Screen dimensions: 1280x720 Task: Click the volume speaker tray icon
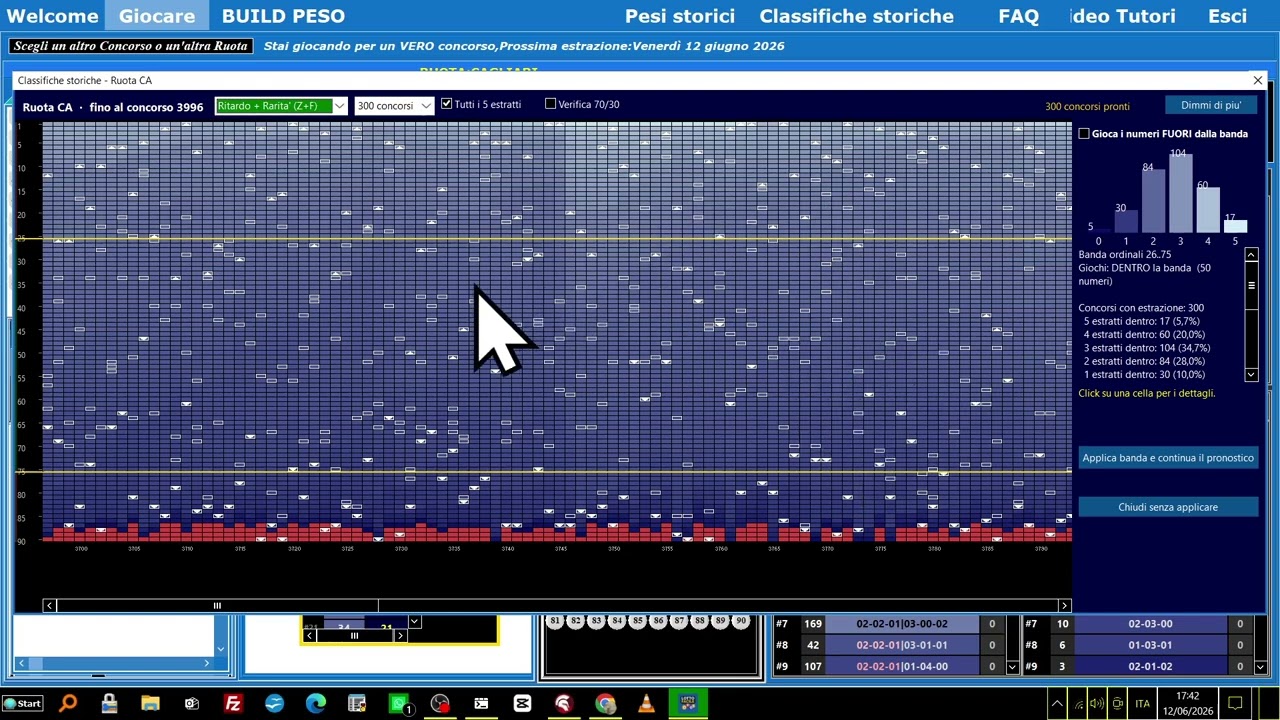[x=1098, y=703]
